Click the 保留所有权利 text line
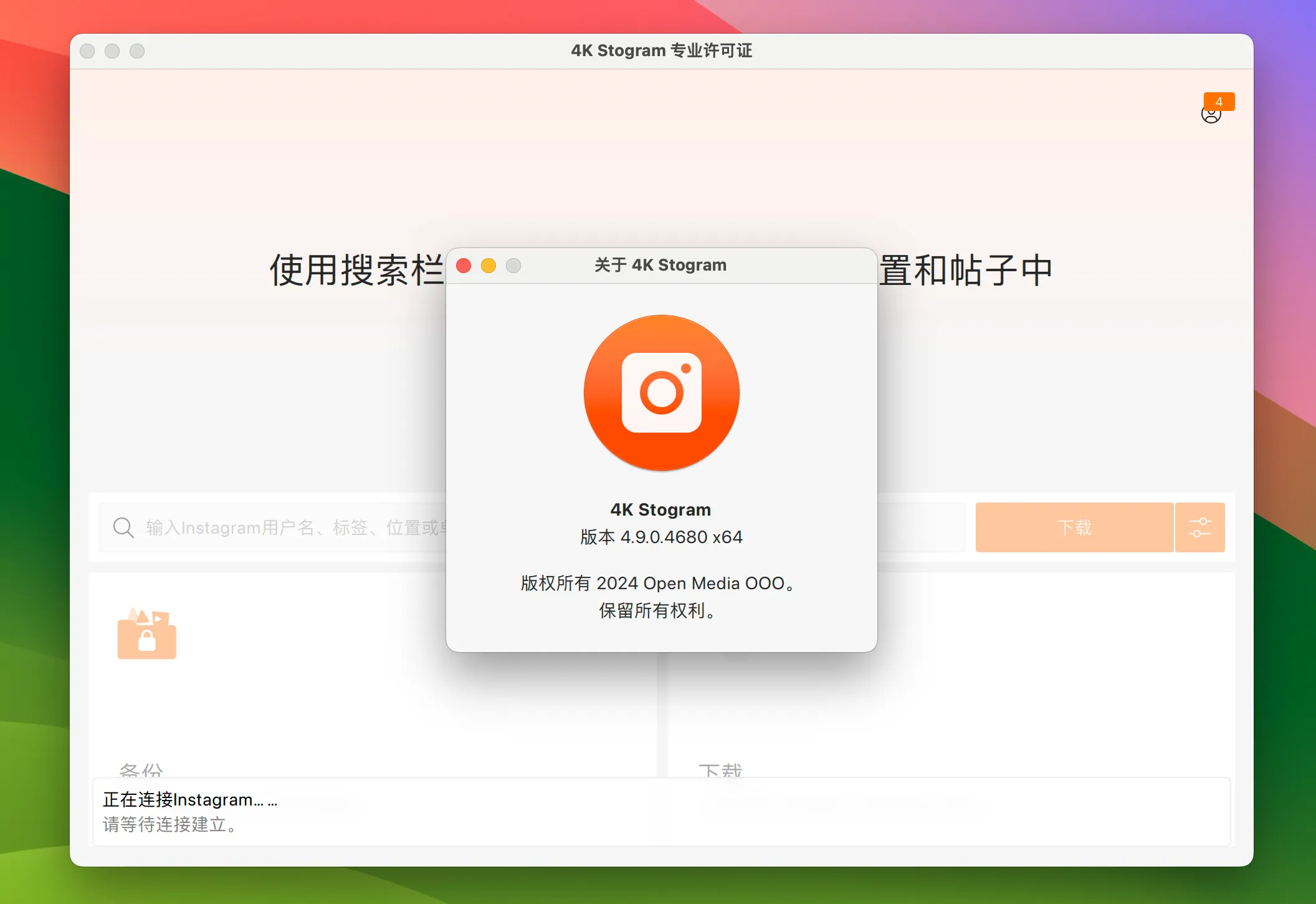 click(x=657, y=610)
